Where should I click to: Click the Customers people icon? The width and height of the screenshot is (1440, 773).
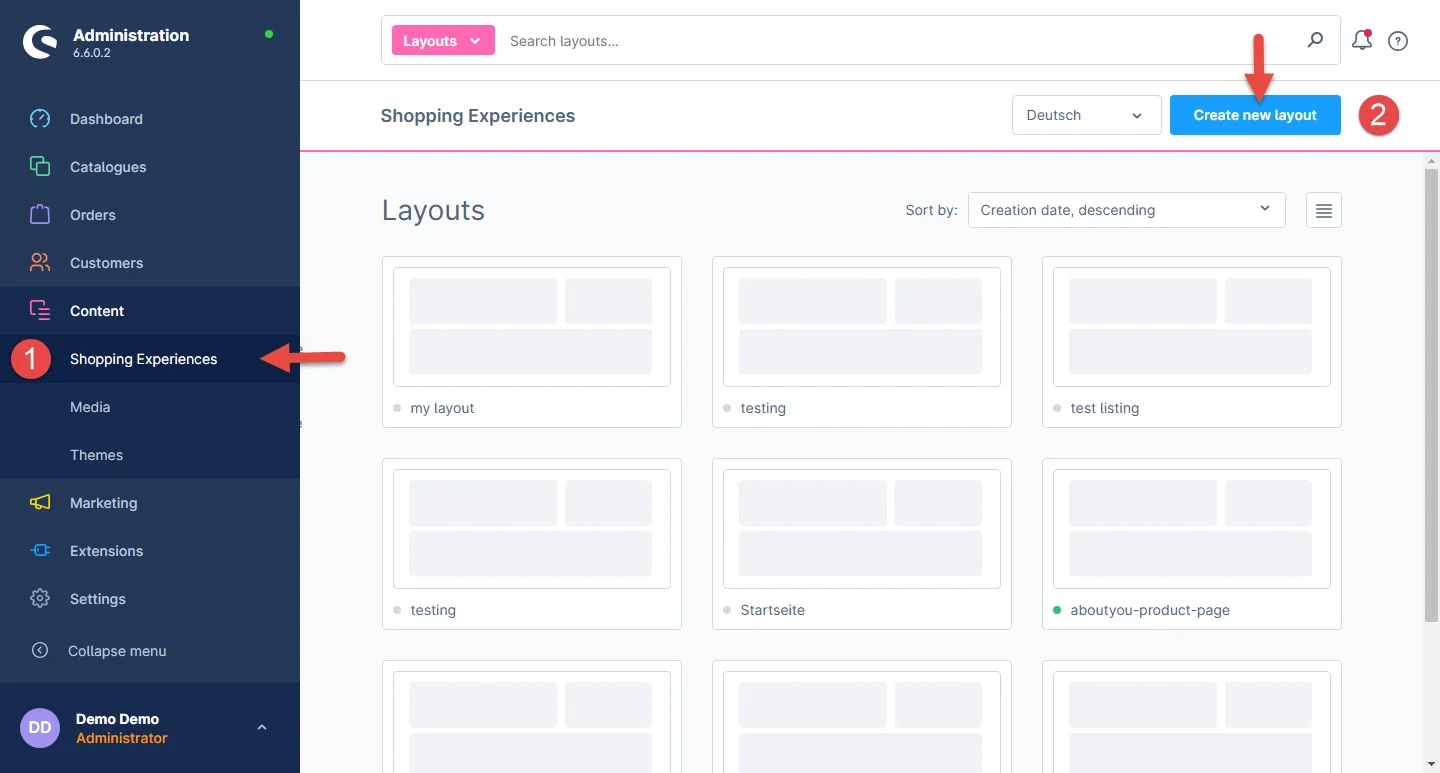40,263
